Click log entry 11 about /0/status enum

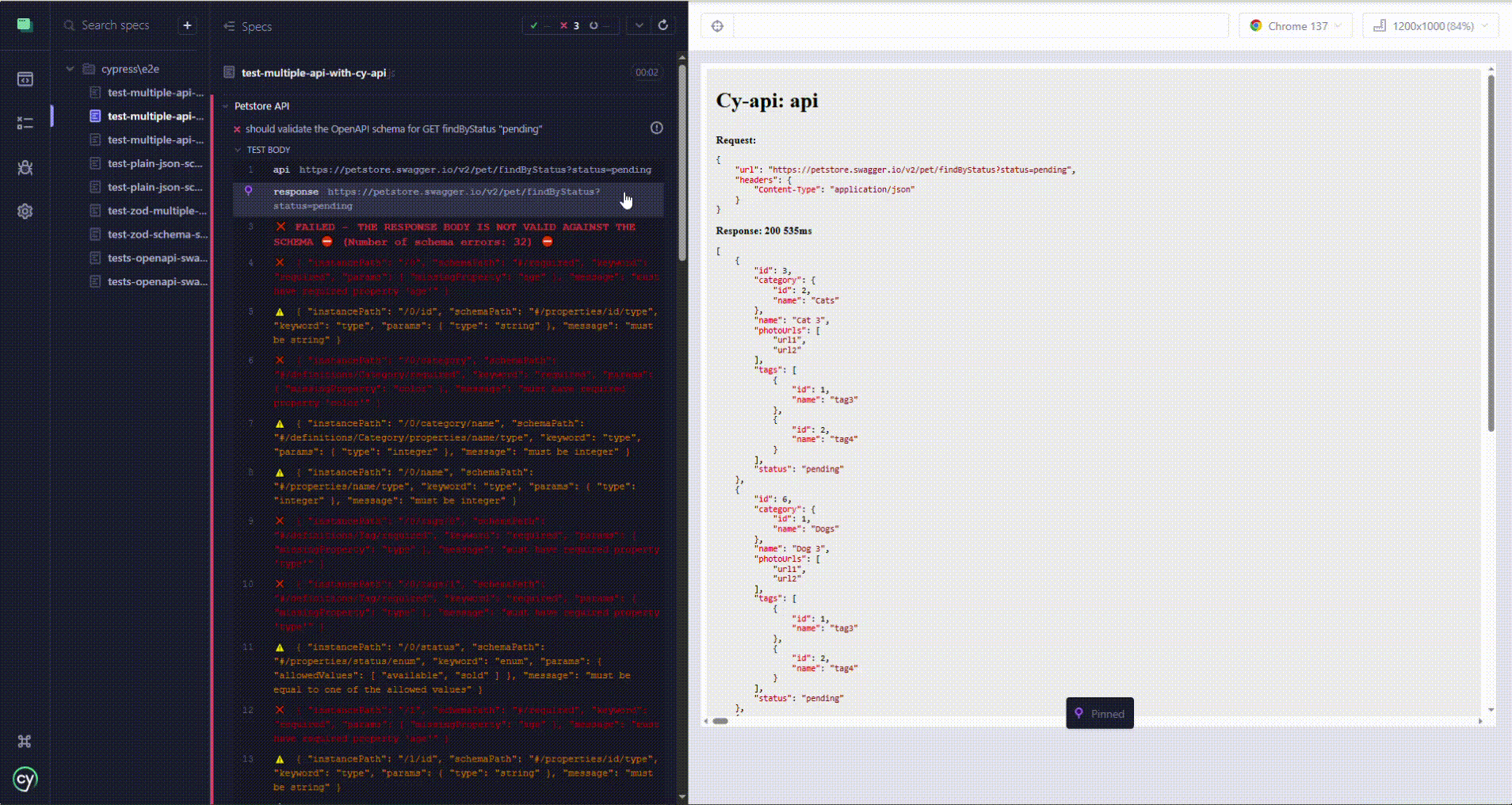pos(452,668)
